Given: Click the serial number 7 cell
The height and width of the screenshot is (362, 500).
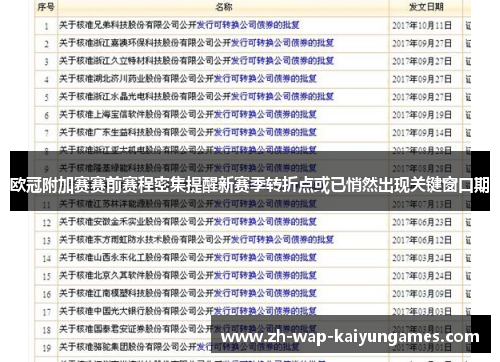Looking at the screenshot, I should [x=46, y=133].
